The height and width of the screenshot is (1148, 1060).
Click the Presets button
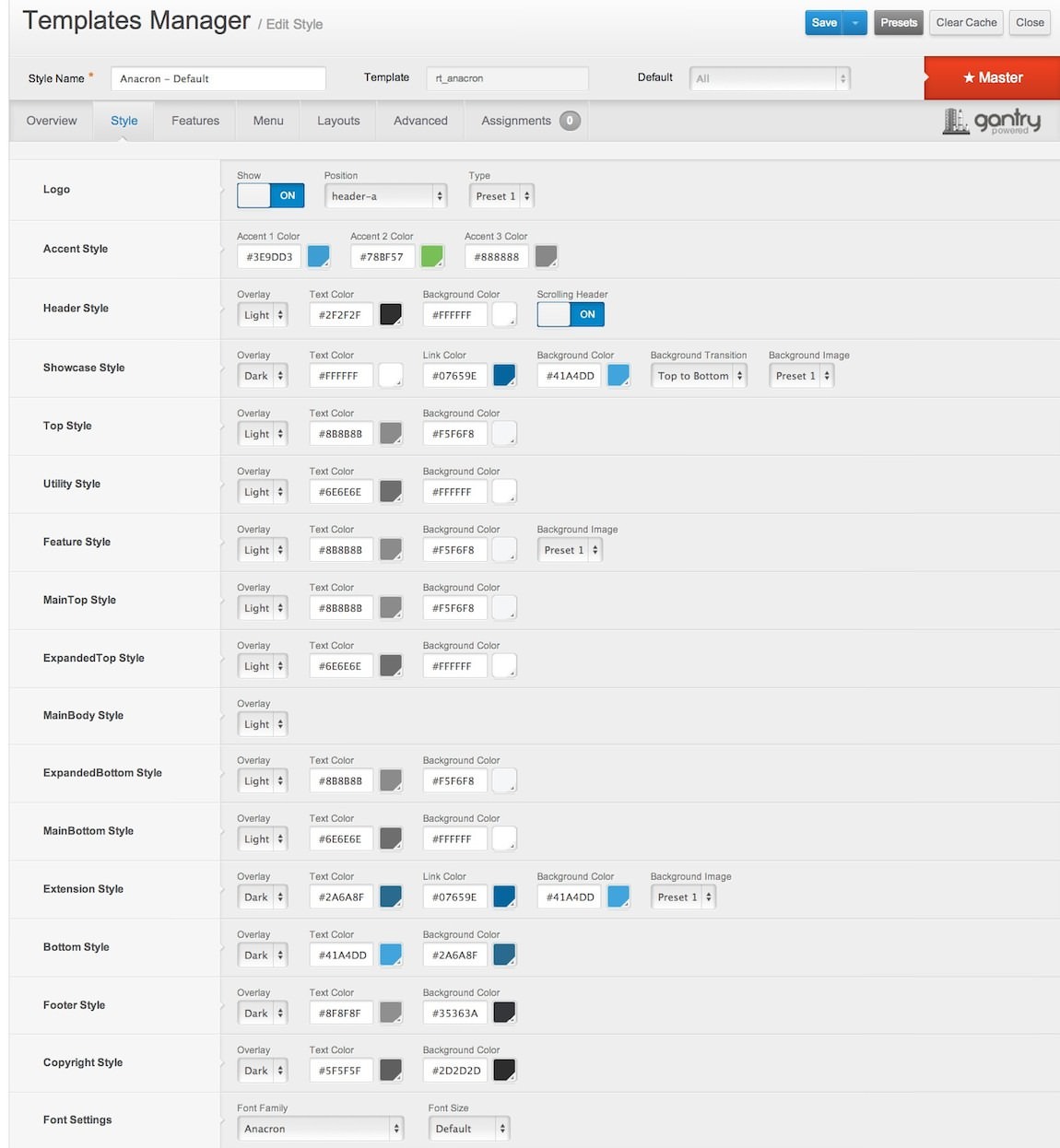coord(899,23)
